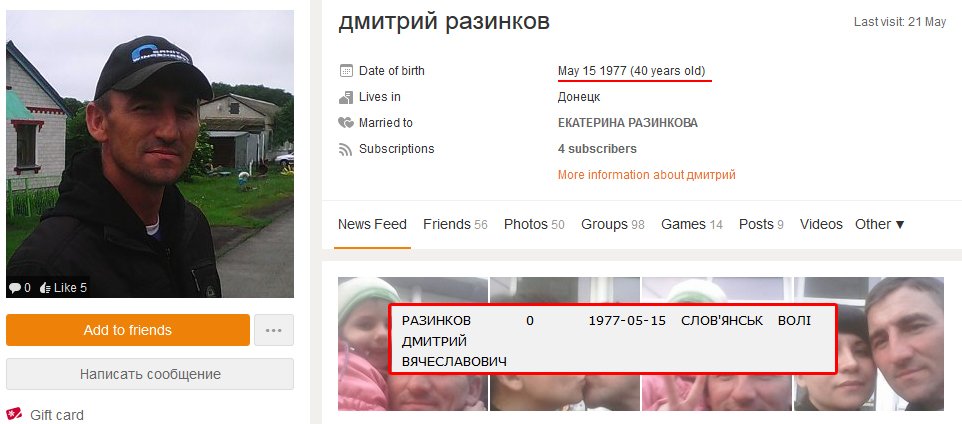The width and height of the screenshot is (962, 424).
Task: Open ЕКАТЕРИНА РАЗИНКОВА profile link
Action: pos(628,123)
